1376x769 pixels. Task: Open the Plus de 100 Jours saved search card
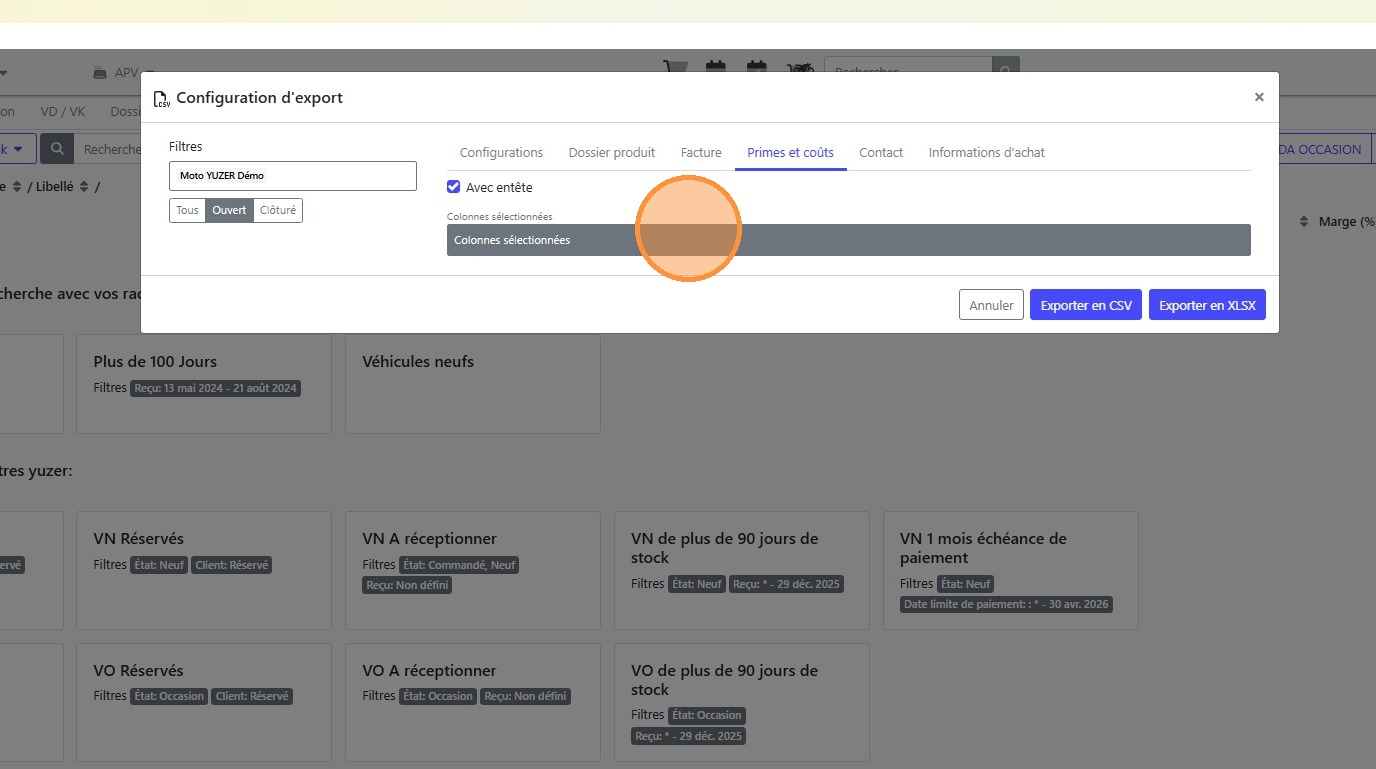coord(204,384)
